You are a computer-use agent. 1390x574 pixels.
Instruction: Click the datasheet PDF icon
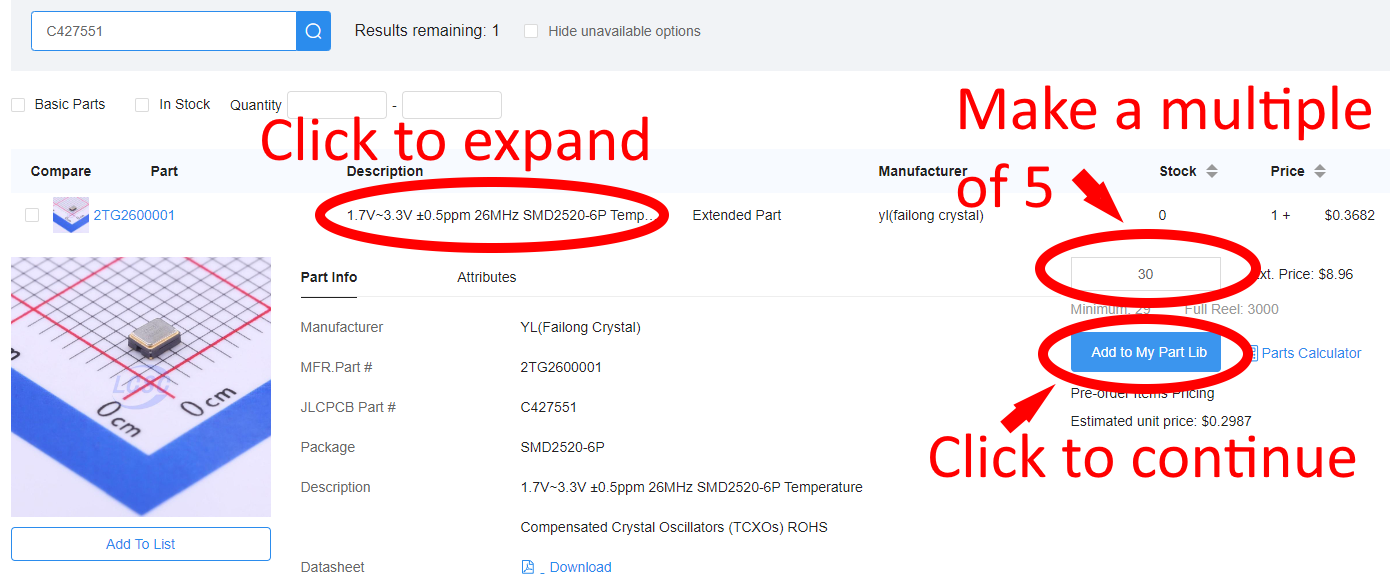point(528,567)
